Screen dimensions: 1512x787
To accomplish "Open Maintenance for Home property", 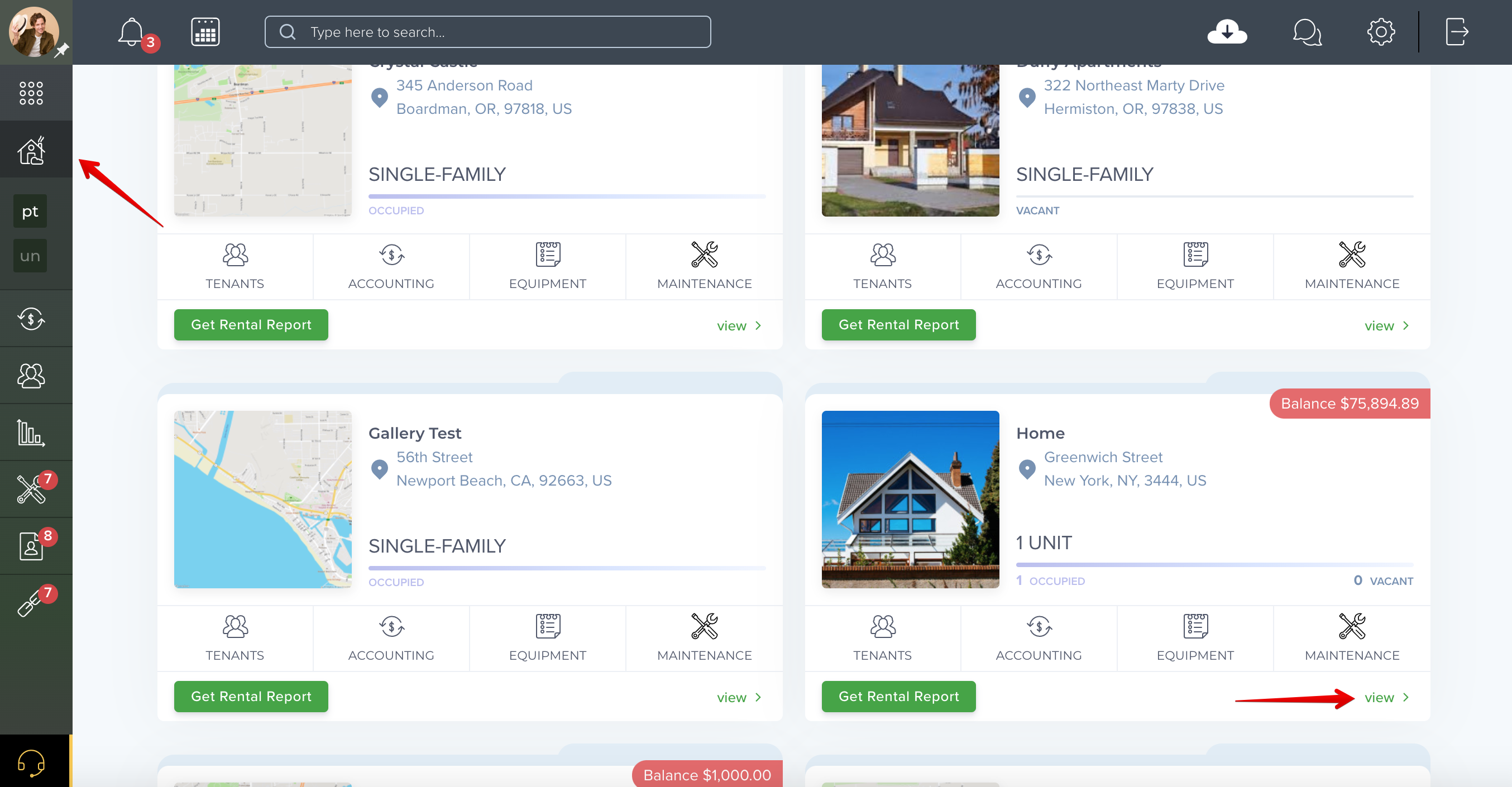I will pos(1352,638).
